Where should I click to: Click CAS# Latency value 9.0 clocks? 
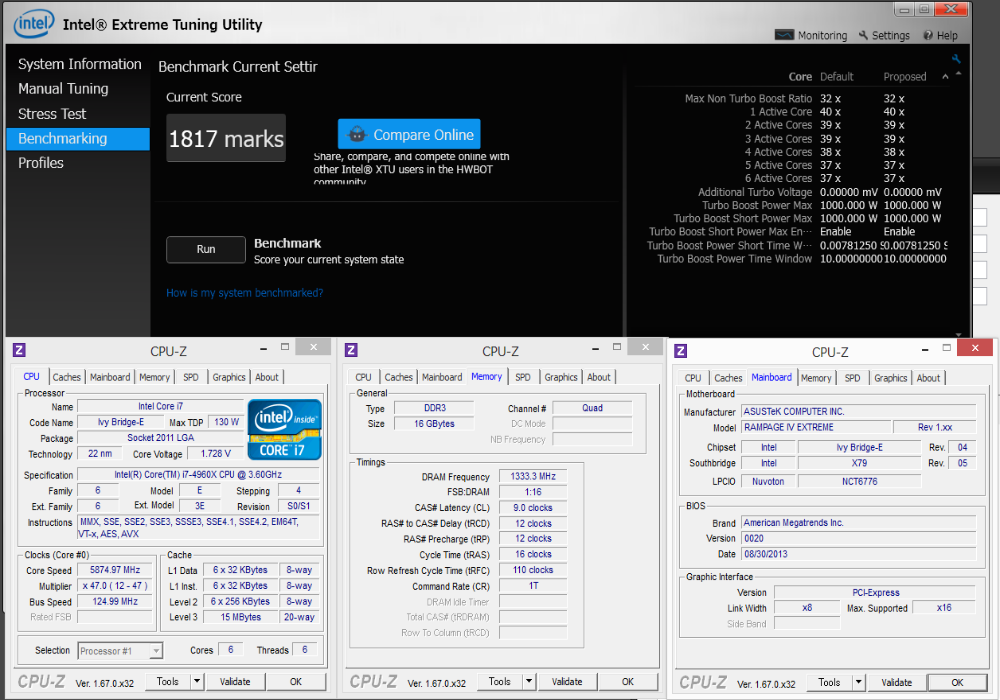533,507
